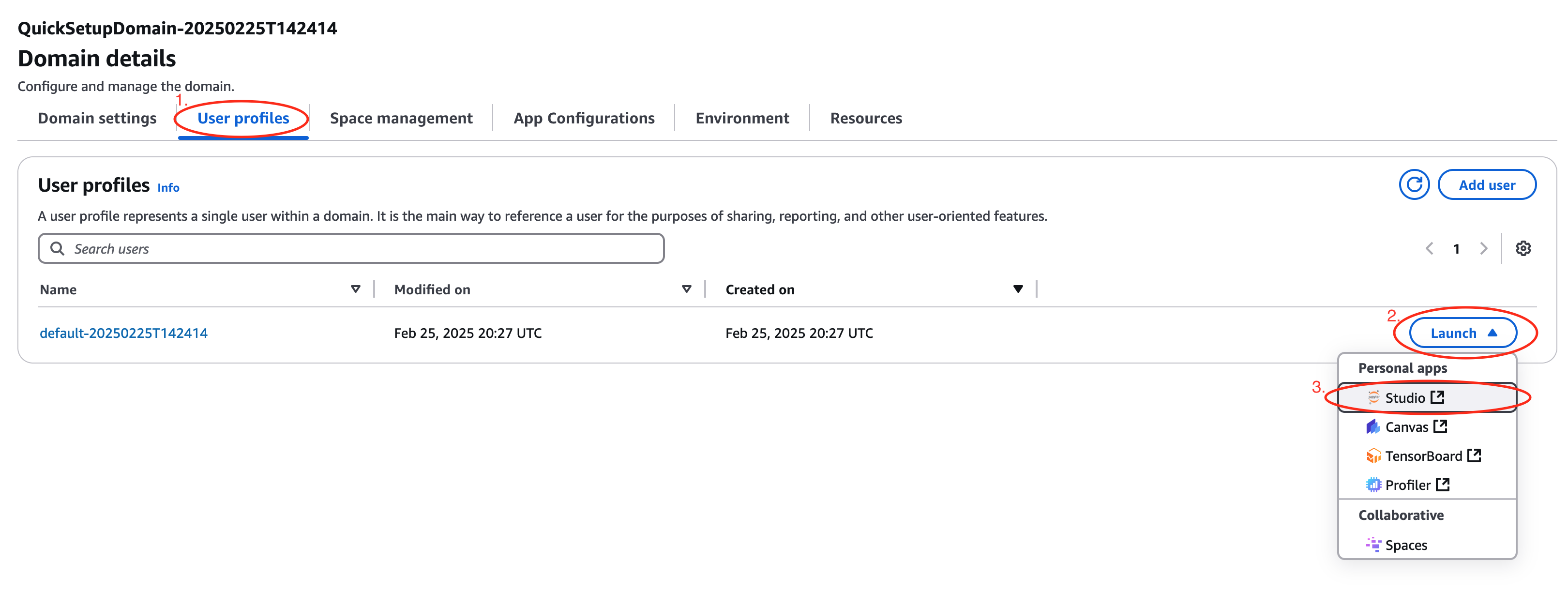Go to next page arrow
The height and width of the screenshot is (607, 1568).
(x=1483, y=248)
